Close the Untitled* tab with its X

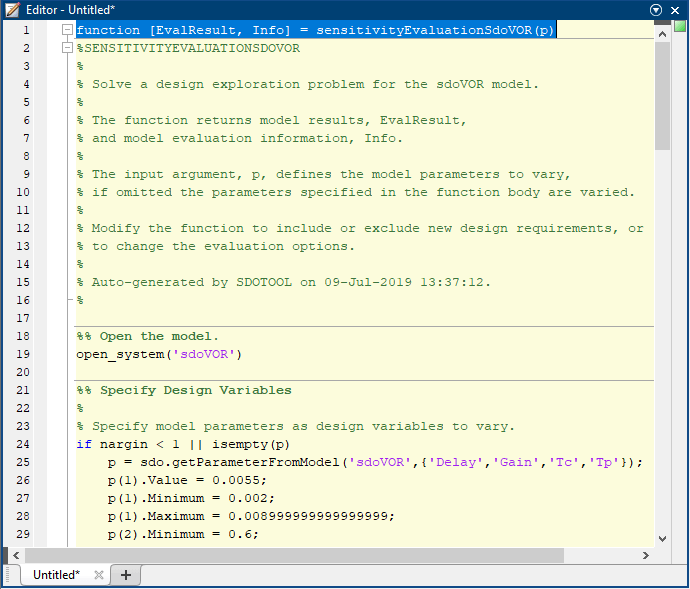coord(99,575)
